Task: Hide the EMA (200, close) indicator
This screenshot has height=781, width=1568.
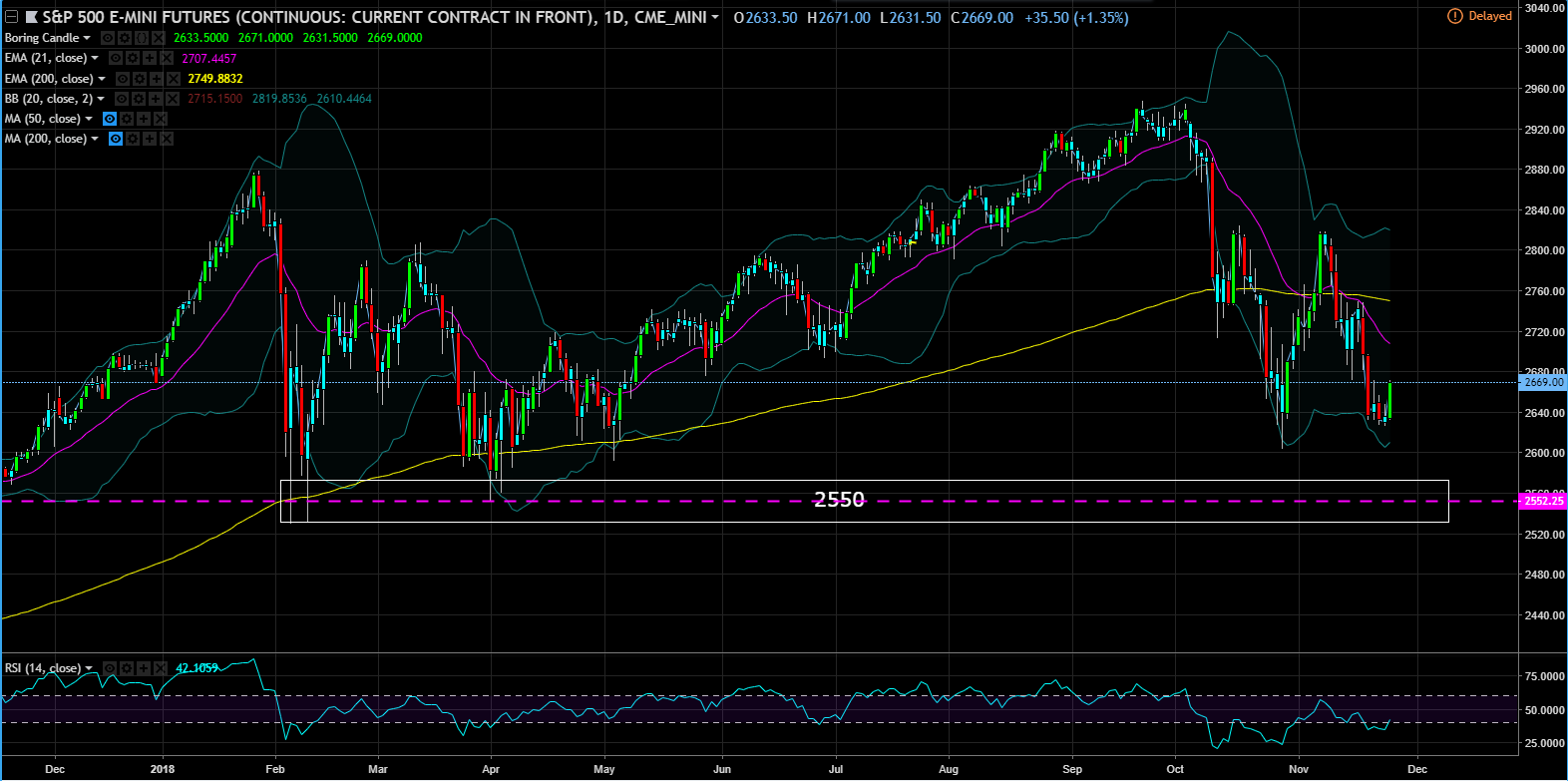Action: coord(123,79)
